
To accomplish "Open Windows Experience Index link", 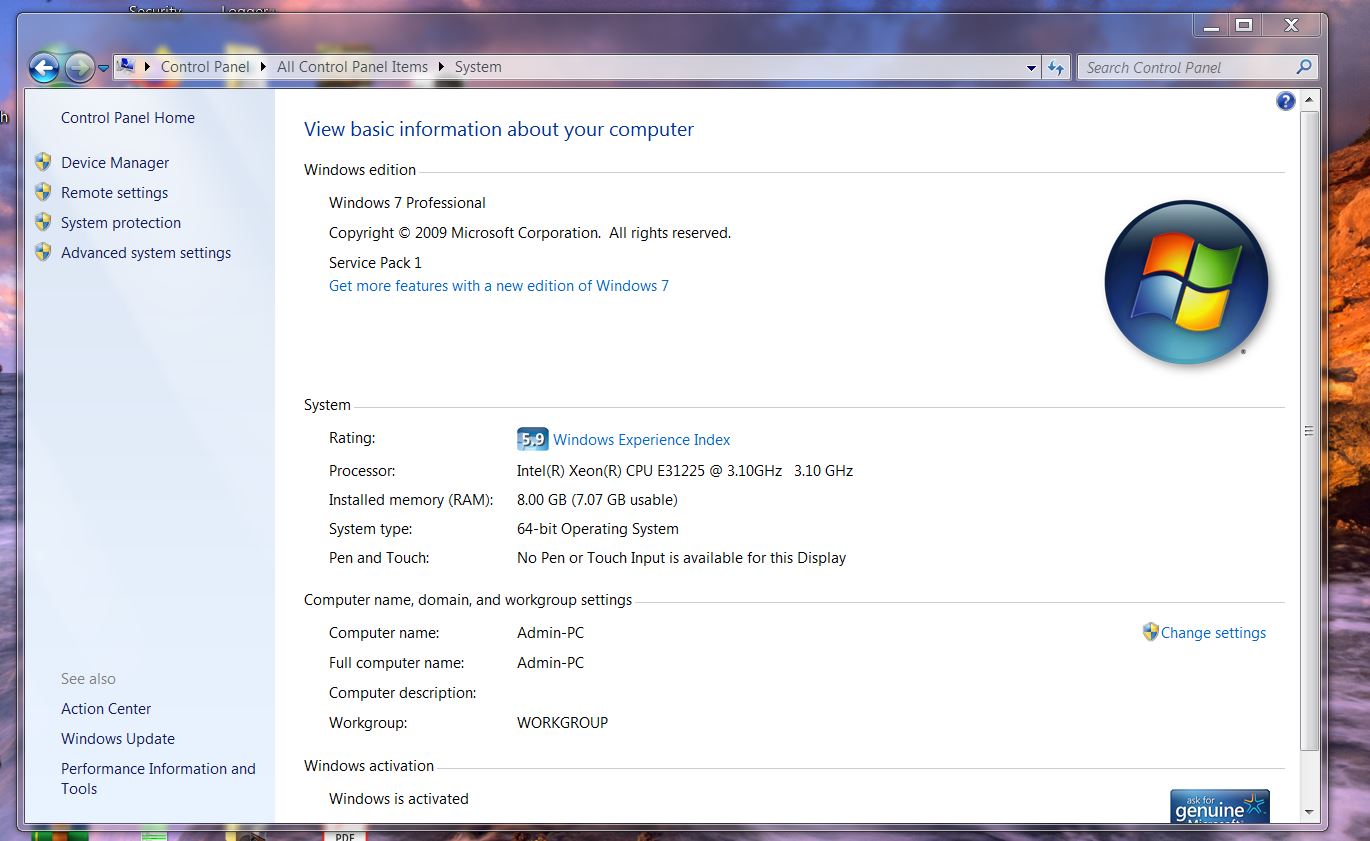I will (x=641, y=440).
